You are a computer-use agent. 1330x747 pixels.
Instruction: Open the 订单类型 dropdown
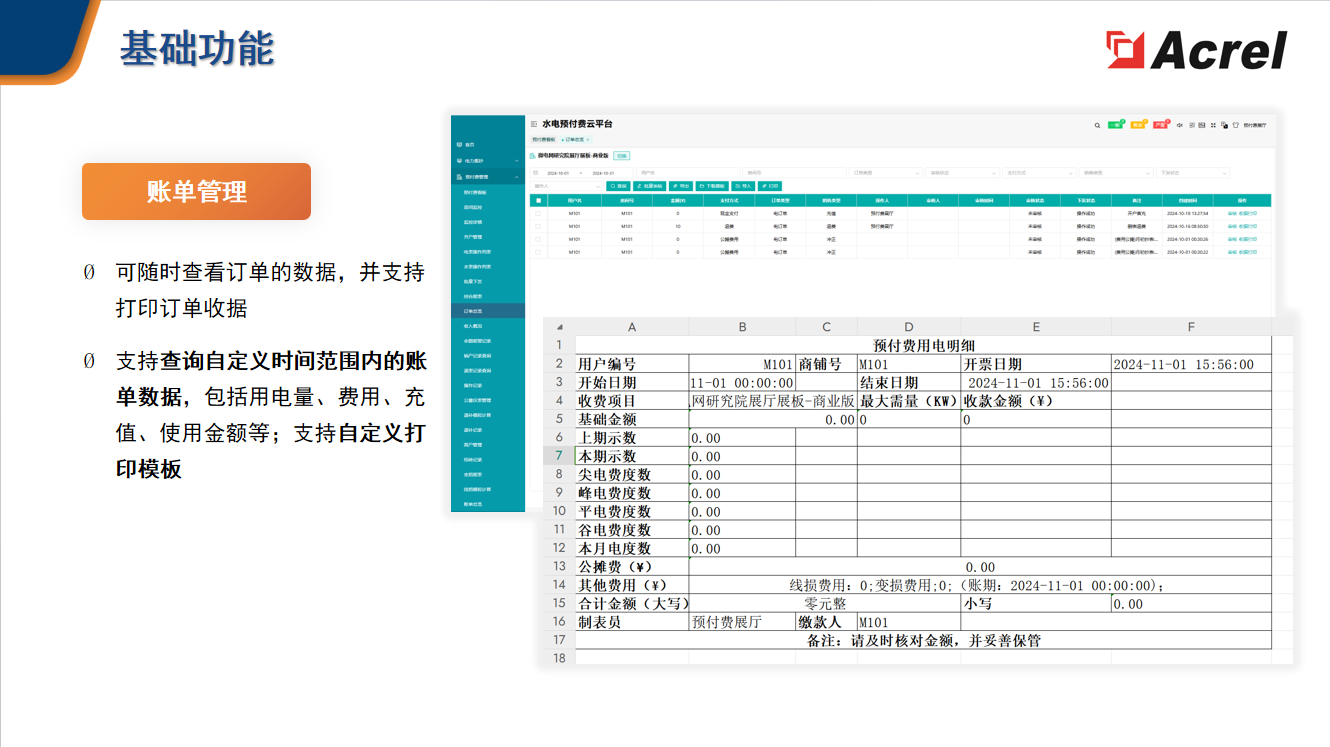point(886,173)
